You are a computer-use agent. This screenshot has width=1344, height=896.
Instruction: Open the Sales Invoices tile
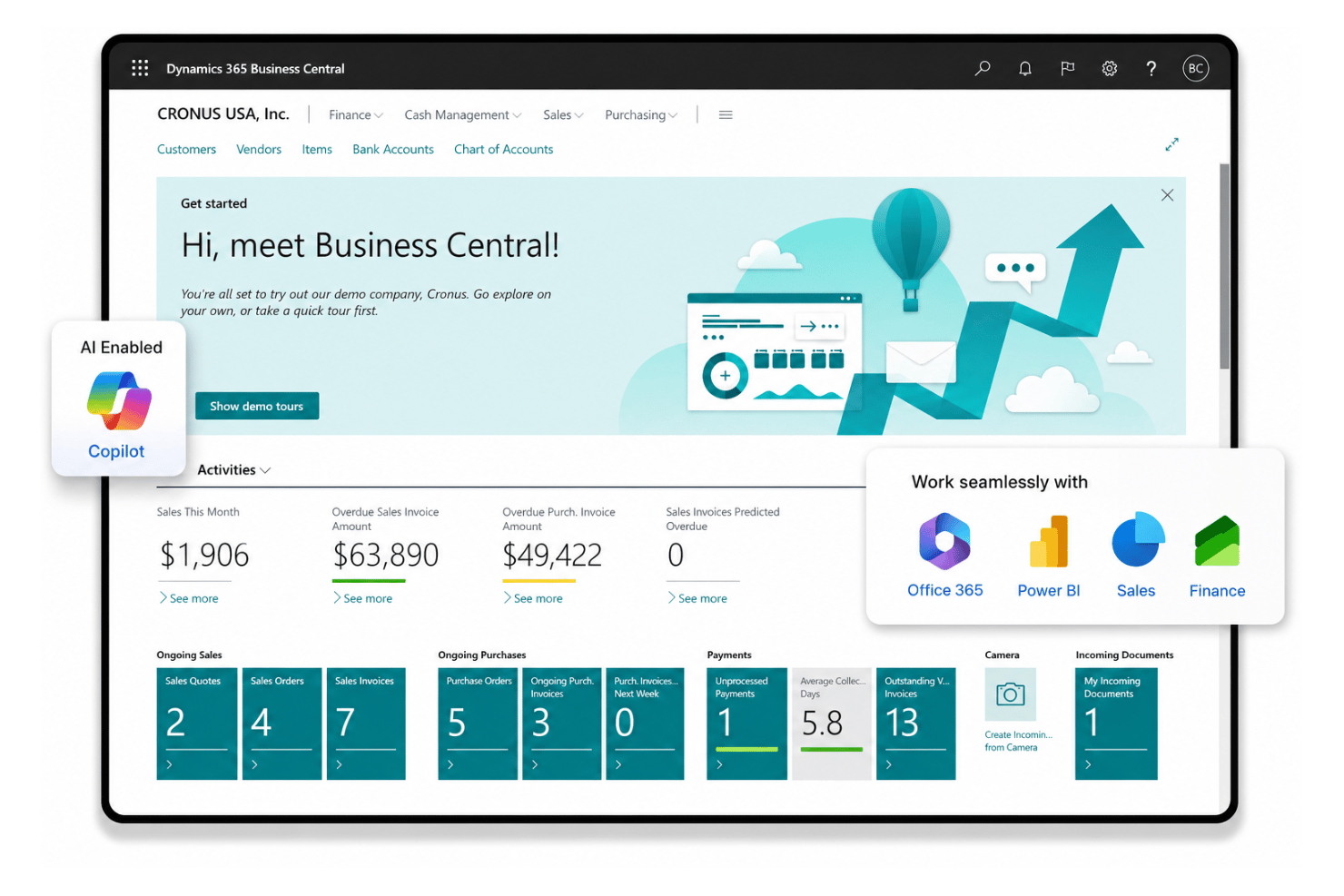(x=366, y=724)
